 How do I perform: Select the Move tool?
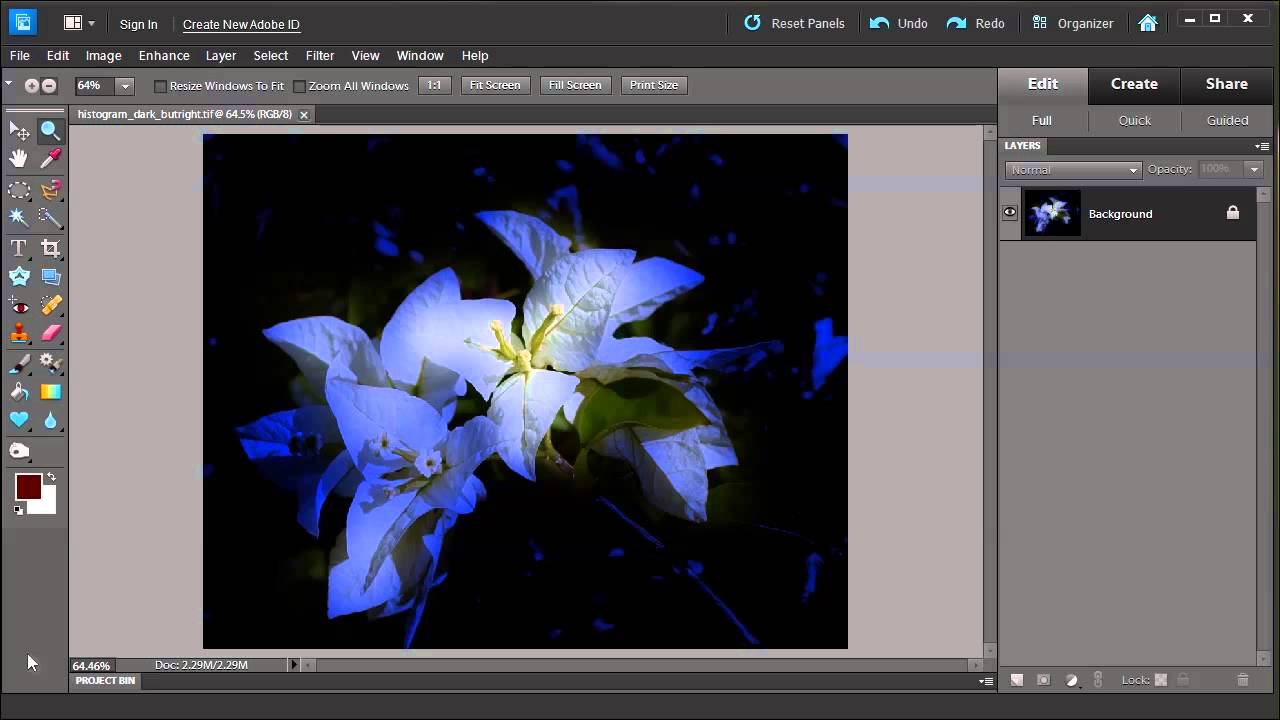click(x=19, y=130)
